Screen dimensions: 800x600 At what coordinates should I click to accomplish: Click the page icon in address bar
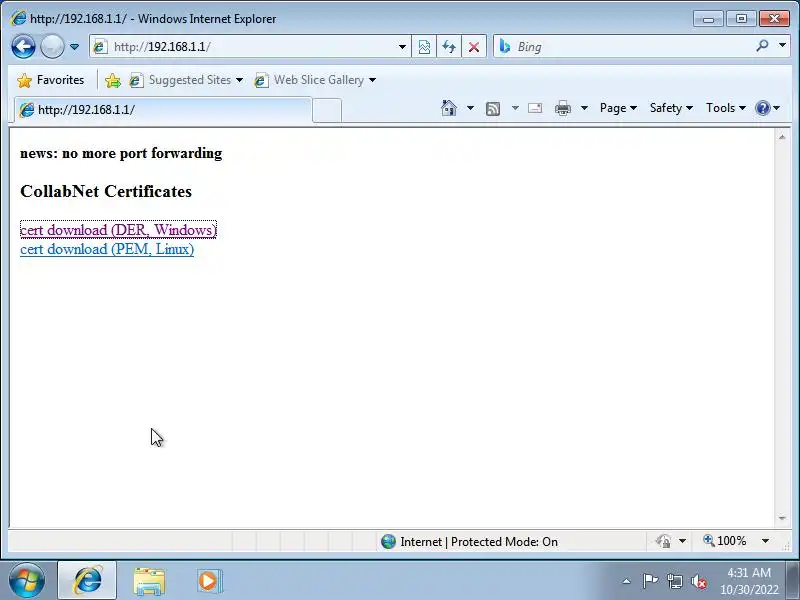click(101, 47)
